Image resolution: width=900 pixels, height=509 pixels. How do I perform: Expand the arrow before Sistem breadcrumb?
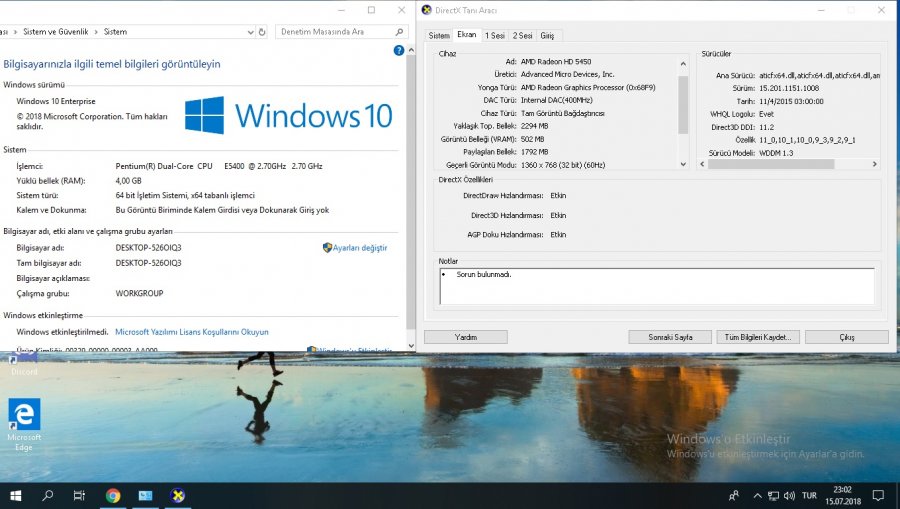click(x=96, y=32)
